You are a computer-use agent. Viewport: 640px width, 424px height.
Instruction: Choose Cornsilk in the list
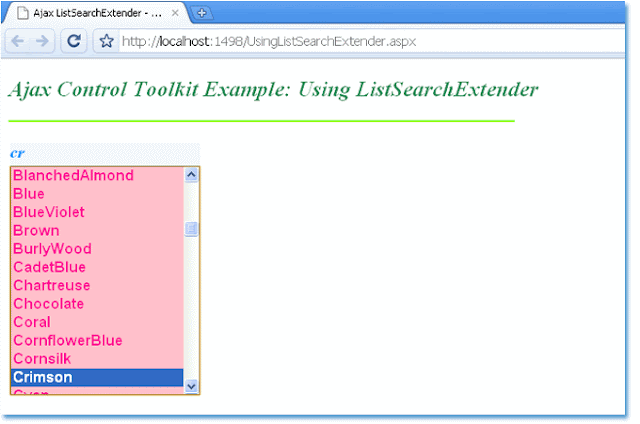click(97, 359)
